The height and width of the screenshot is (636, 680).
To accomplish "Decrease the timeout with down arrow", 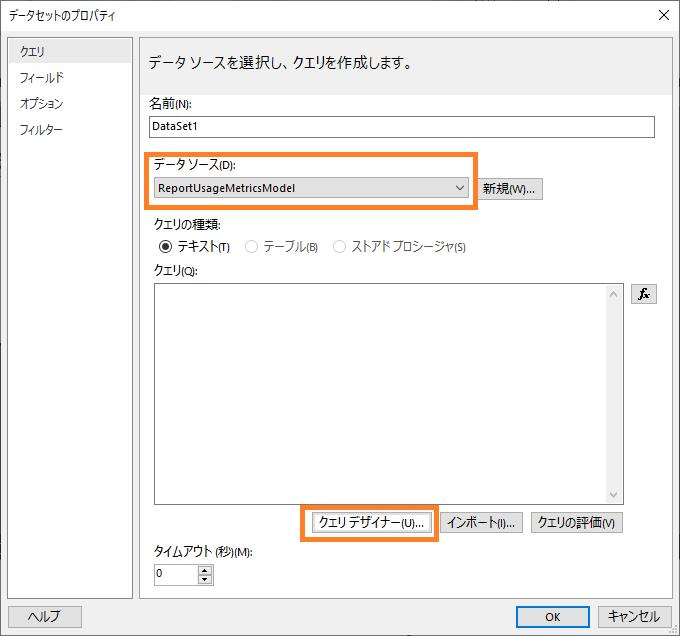I will tap(205, 580).
